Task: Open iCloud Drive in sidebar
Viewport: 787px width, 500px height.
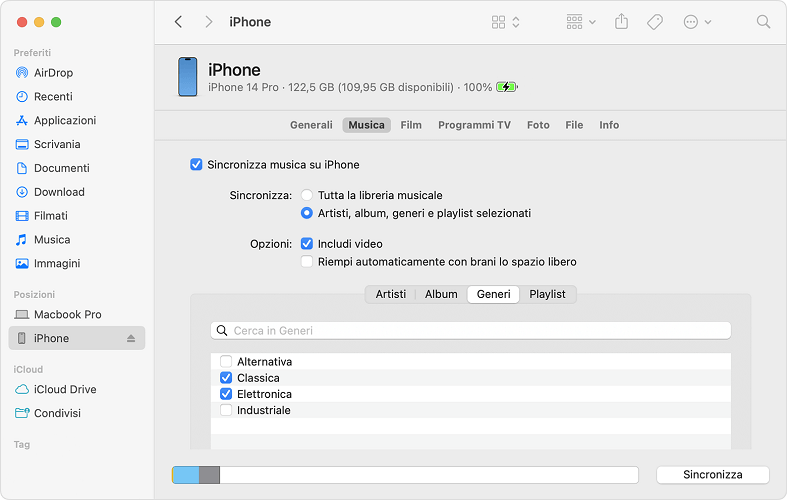Action: [64, 390]
